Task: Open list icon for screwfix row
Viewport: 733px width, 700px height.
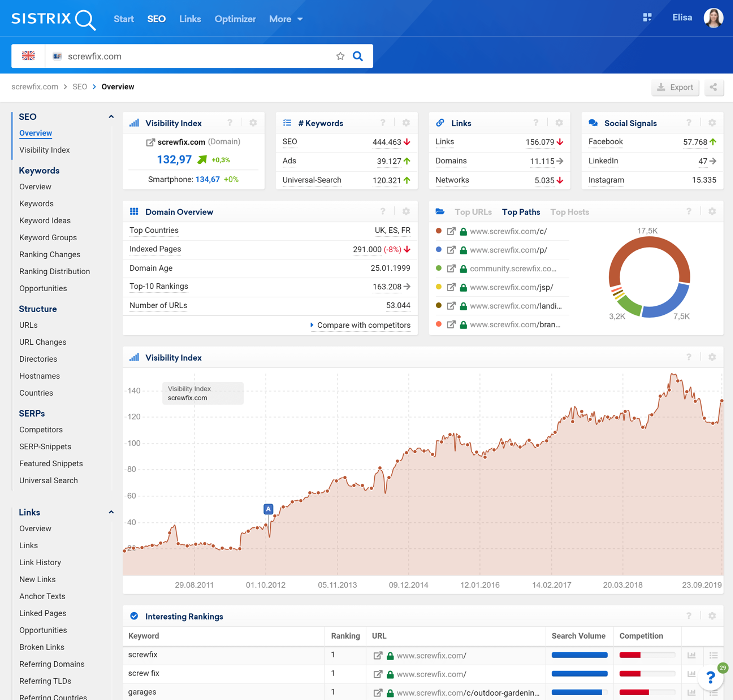Action: point(713,656)
